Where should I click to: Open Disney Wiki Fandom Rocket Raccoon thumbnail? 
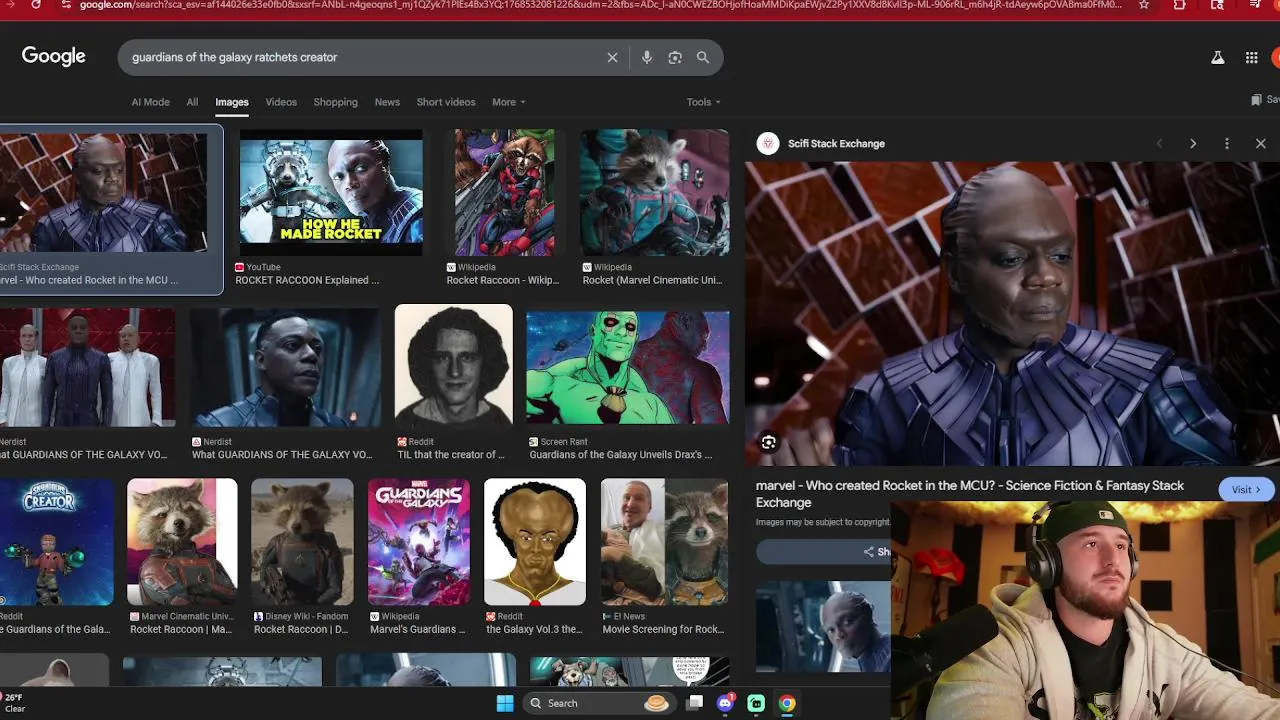pos(302,541)
